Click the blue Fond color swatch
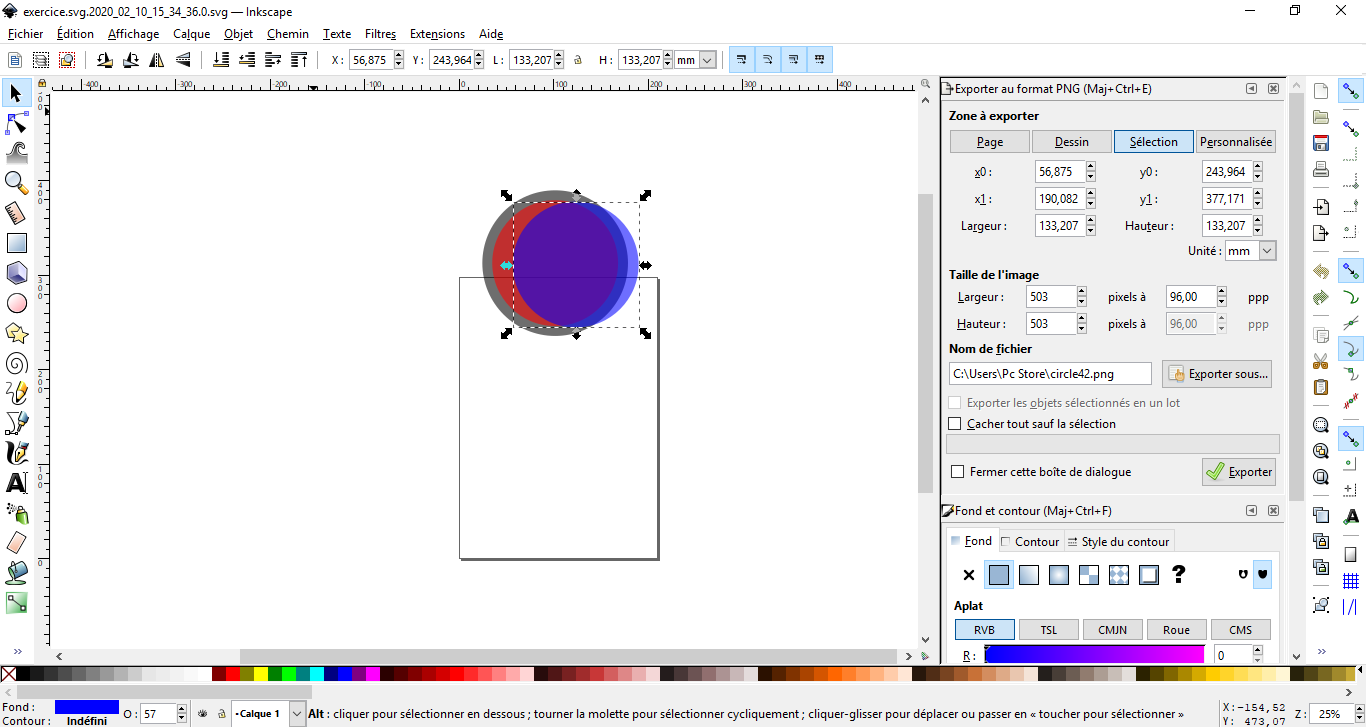Screen dimensions: 1366x727 coord(86,707)
